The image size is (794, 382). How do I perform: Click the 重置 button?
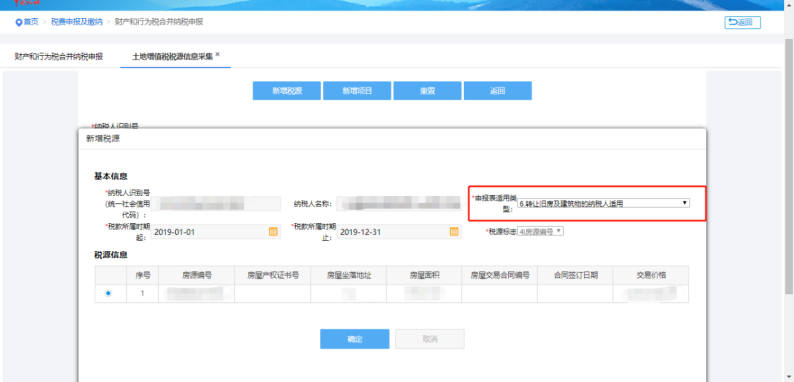click(x=427, y=91)
